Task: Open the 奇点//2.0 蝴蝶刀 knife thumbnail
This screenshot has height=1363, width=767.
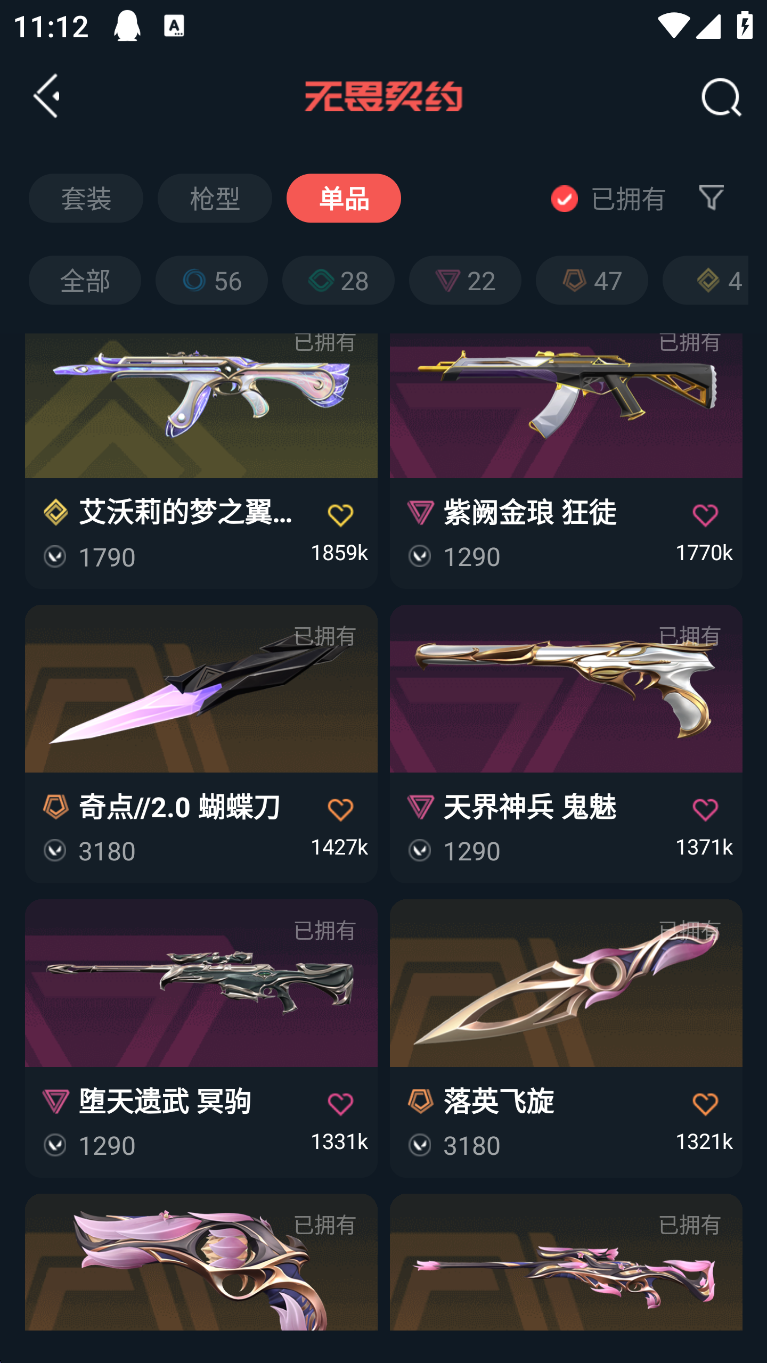Action: pos(201,689)
